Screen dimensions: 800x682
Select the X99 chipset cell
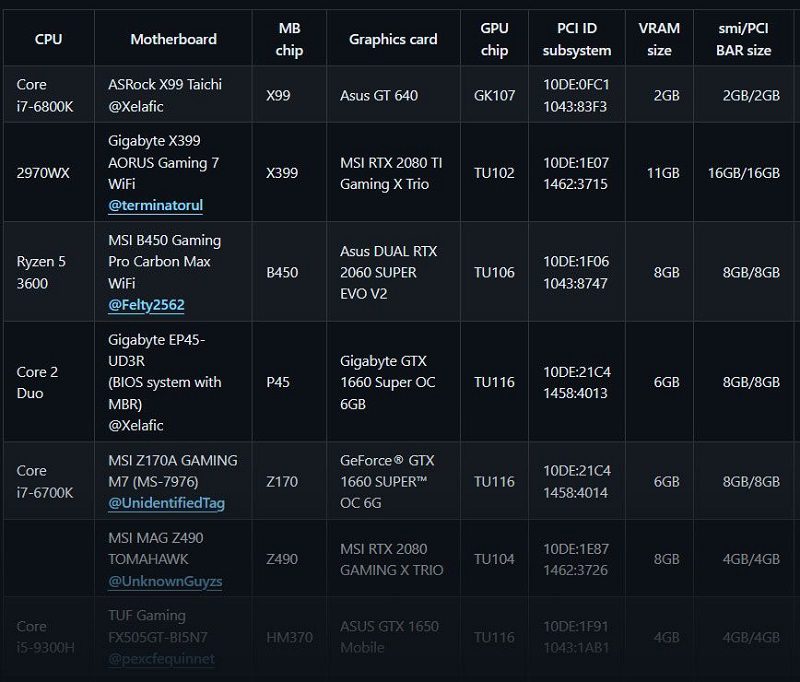[289, 95]
